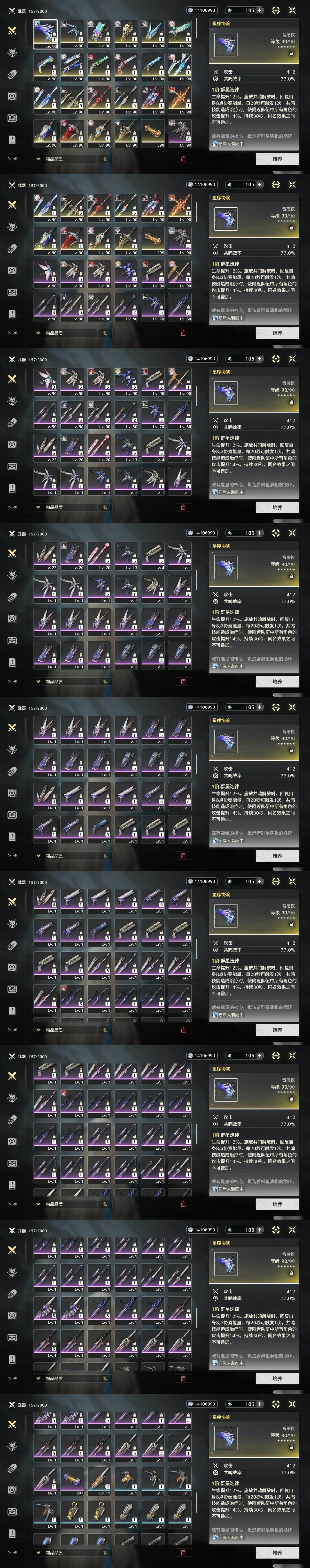Collapse the sidebar using the arrows below the topmost tab list
Viewport: 310px width, 1568px height.
click(x=12, y=158)
